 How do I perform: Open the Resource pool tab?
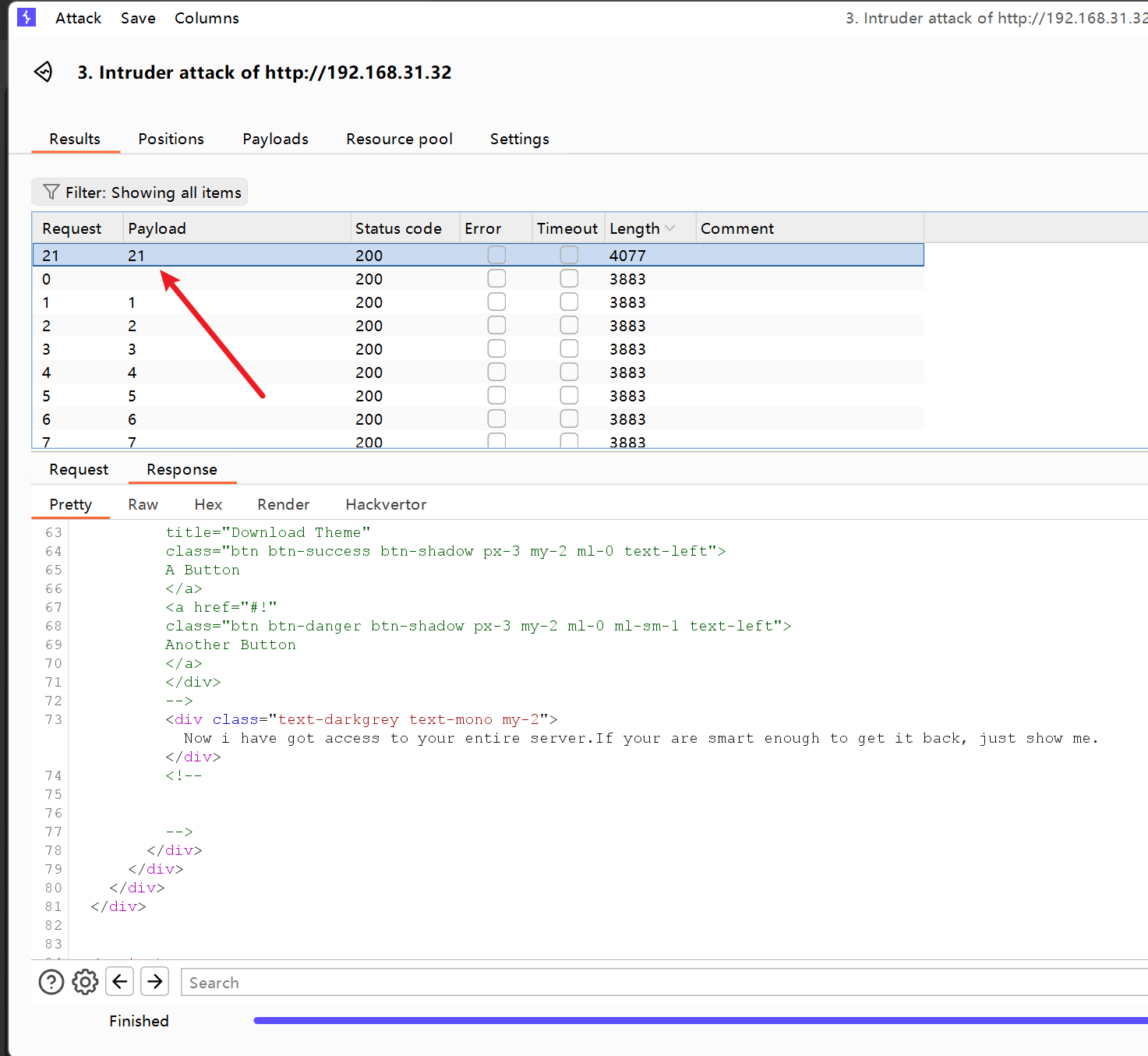click(x=399, y=139)
